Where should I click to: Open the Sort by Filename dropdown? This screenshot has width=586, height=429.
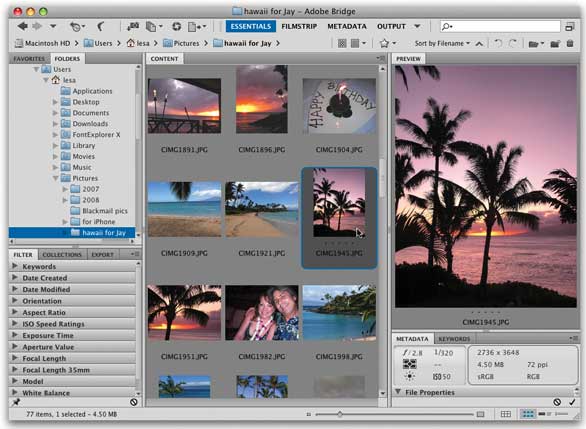(x=442, y=43)
